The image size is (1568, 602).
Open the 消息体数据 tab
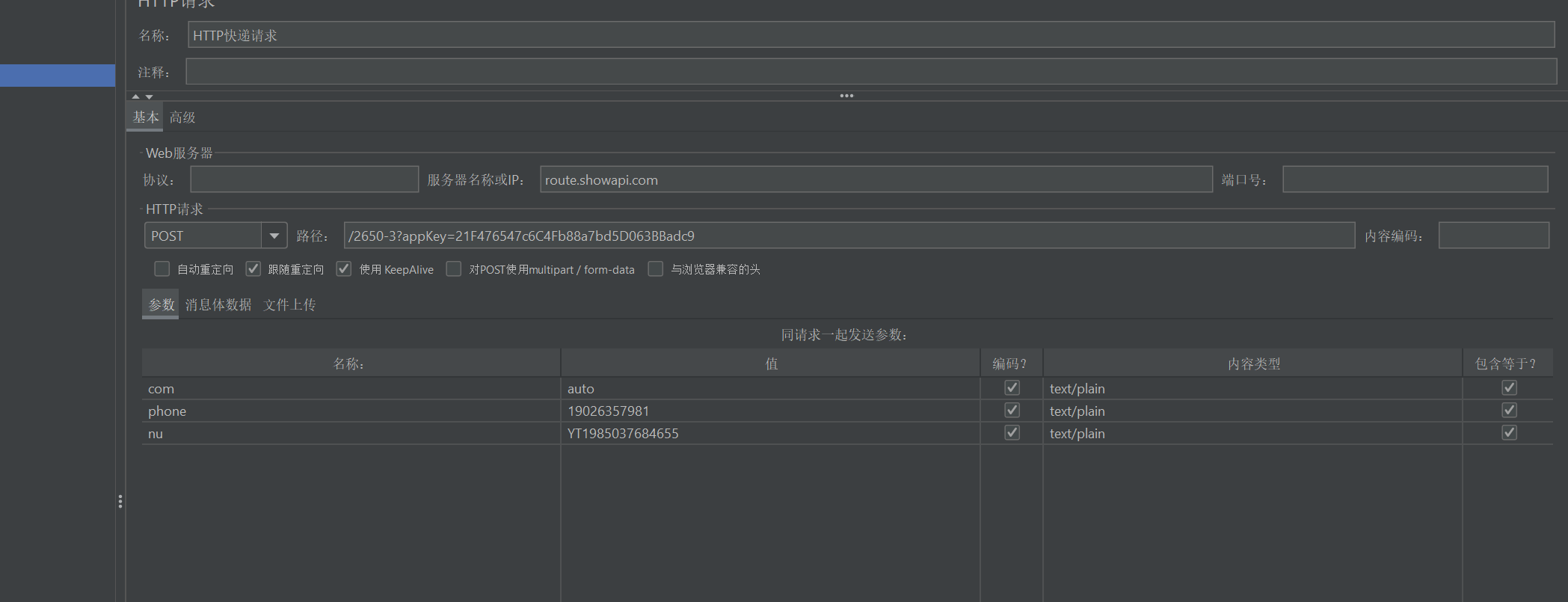click(218, 304)
